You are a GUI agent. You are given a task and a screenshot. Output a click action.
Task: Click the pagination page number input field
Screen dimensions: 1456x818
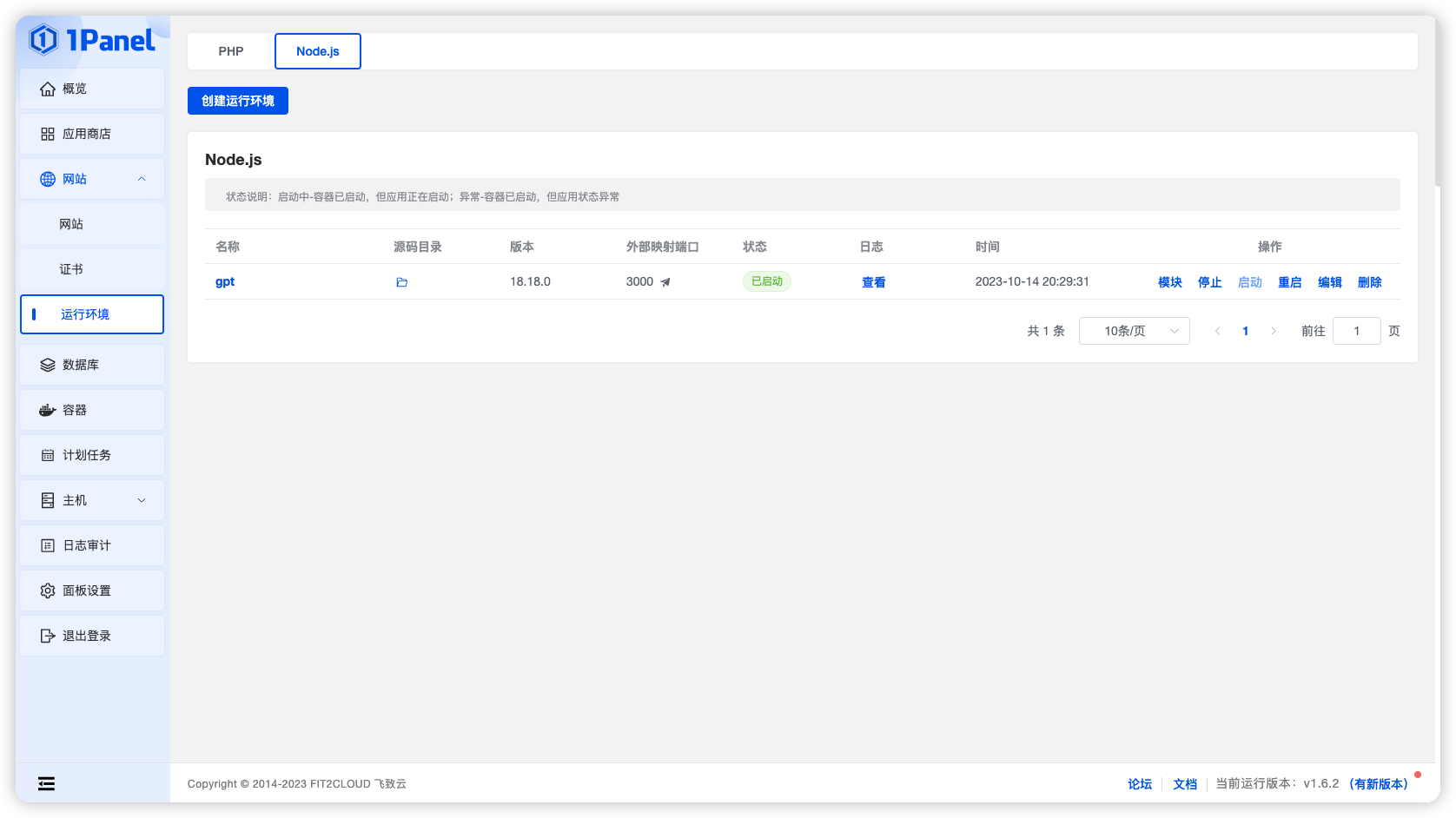pyautogui.click(x=1356, y=331)
